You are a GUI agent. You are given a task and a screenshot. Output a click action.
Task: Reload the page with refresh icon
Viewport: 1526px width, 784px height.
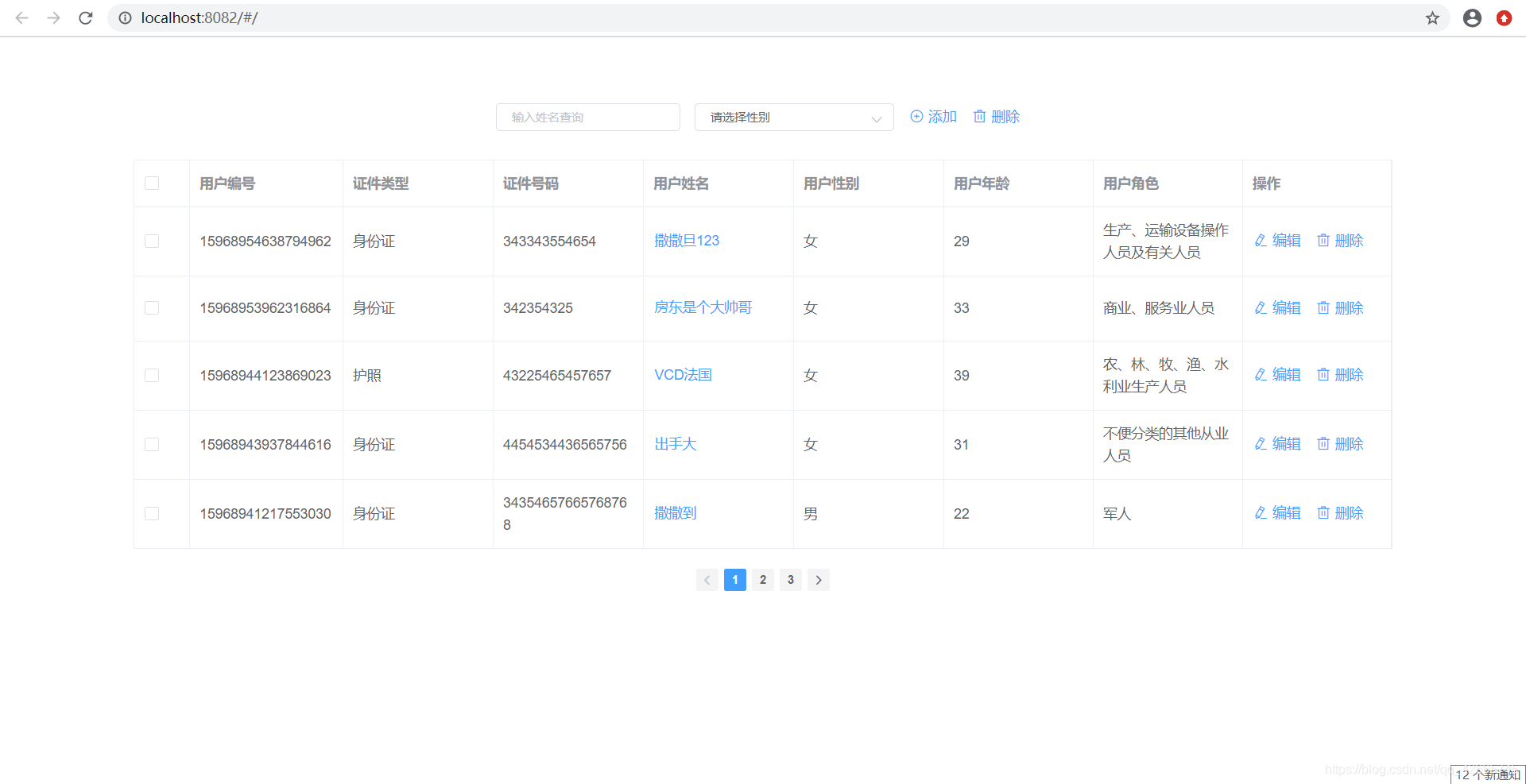click(x=86, y=17)
